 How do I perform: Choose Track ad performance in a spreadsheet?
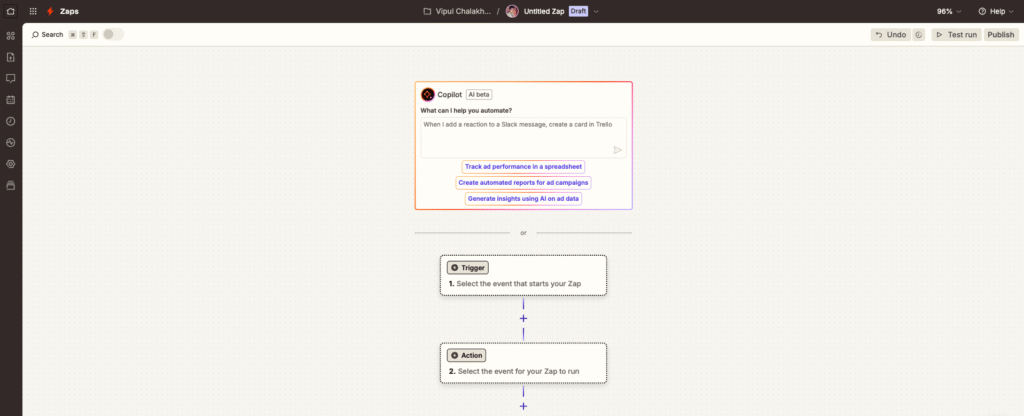click(523, 167)
